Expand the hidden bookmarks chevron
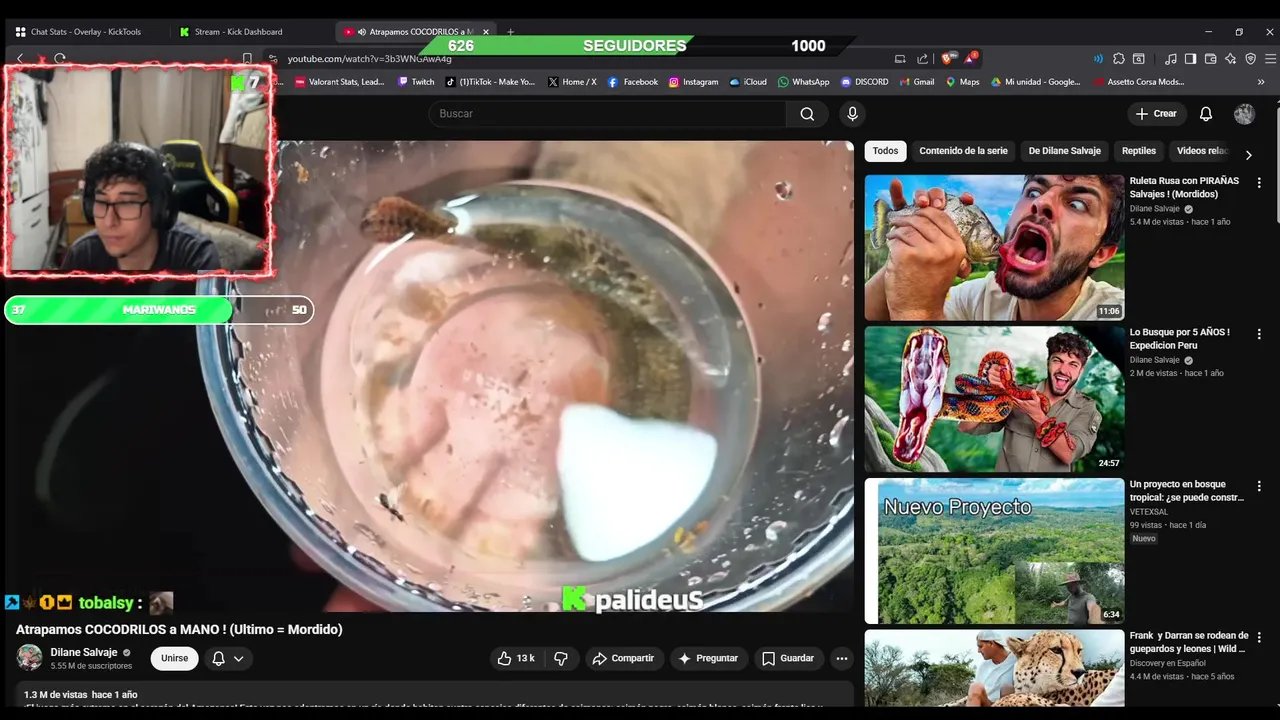 [x=1261, y=82]
